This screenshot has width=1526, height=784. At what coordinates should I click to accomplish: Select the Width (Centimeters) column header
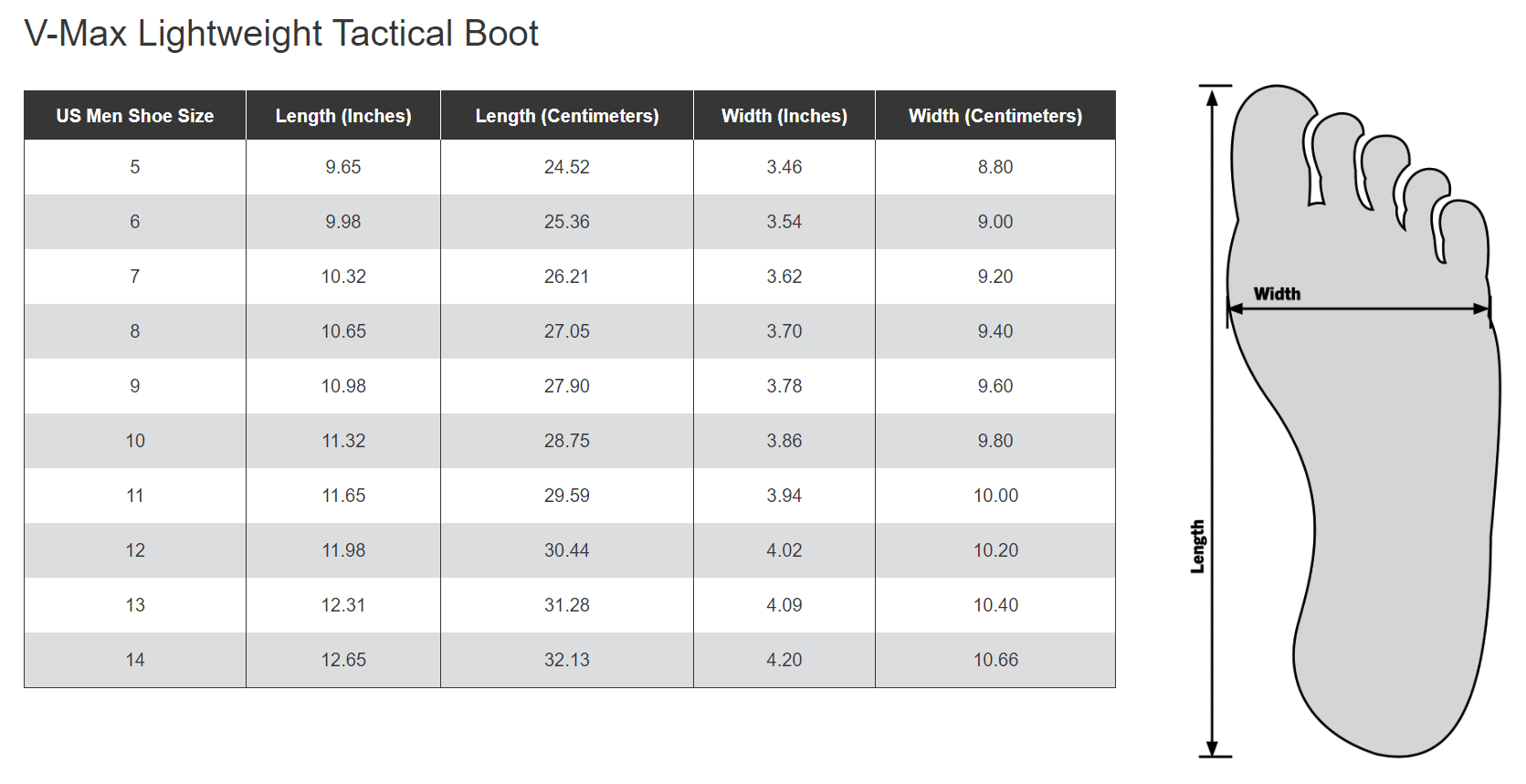point(995,116)
